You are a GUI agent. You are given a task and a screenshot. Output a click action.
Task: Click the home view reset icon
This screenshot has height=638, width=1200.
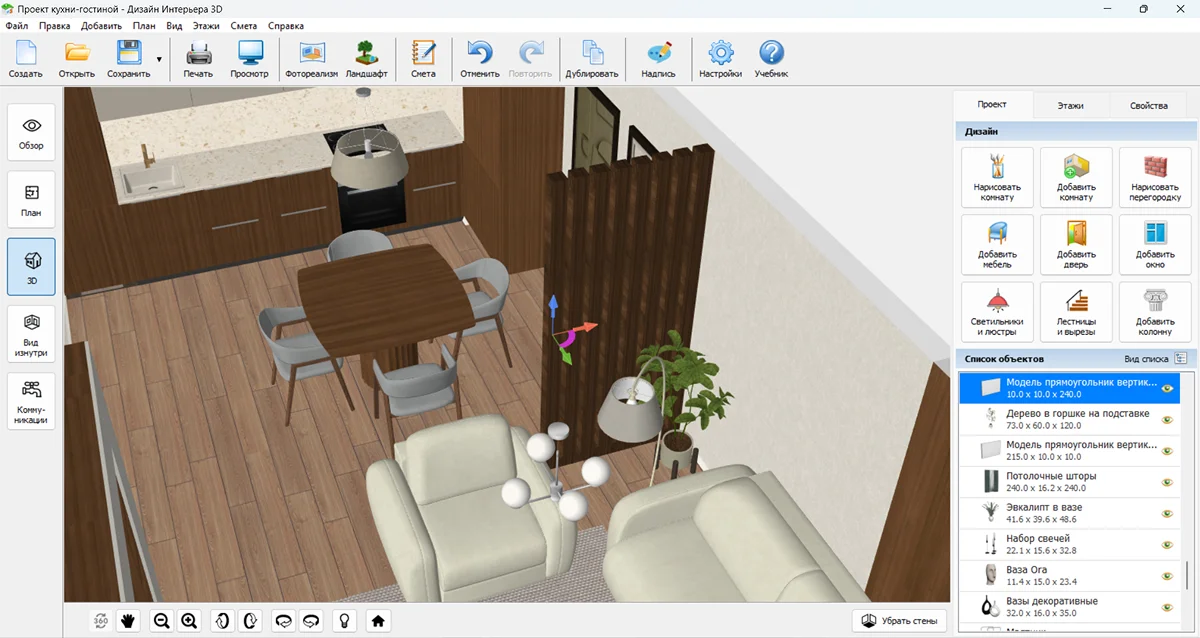pyautogui.click(x=378, y=621)
